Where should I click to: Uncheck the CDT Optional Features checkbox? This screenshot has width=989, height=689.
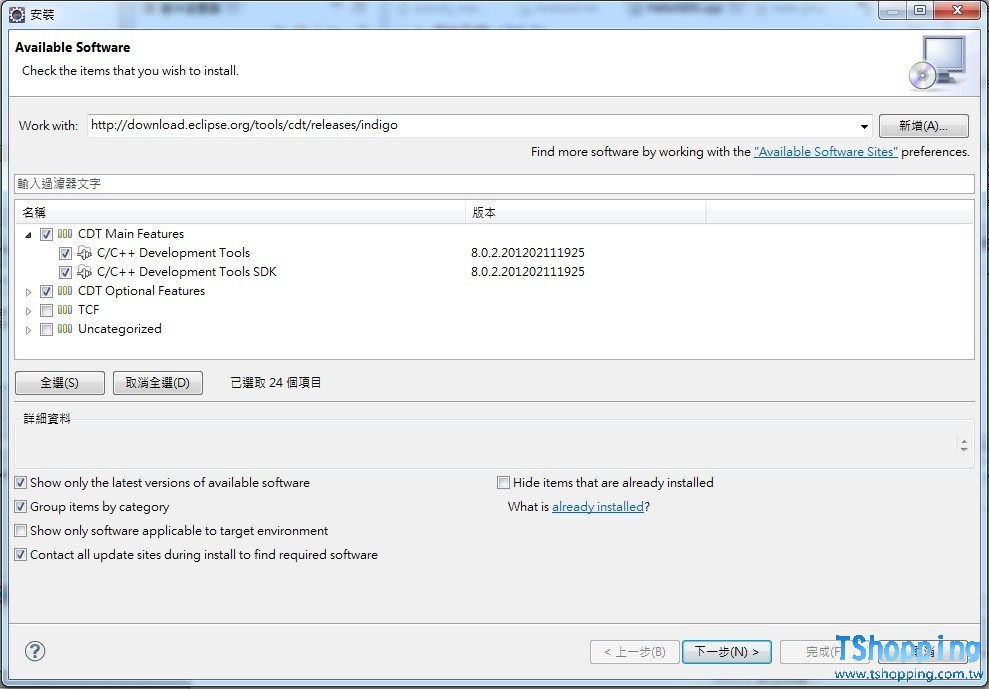click(x=46, y=291)
